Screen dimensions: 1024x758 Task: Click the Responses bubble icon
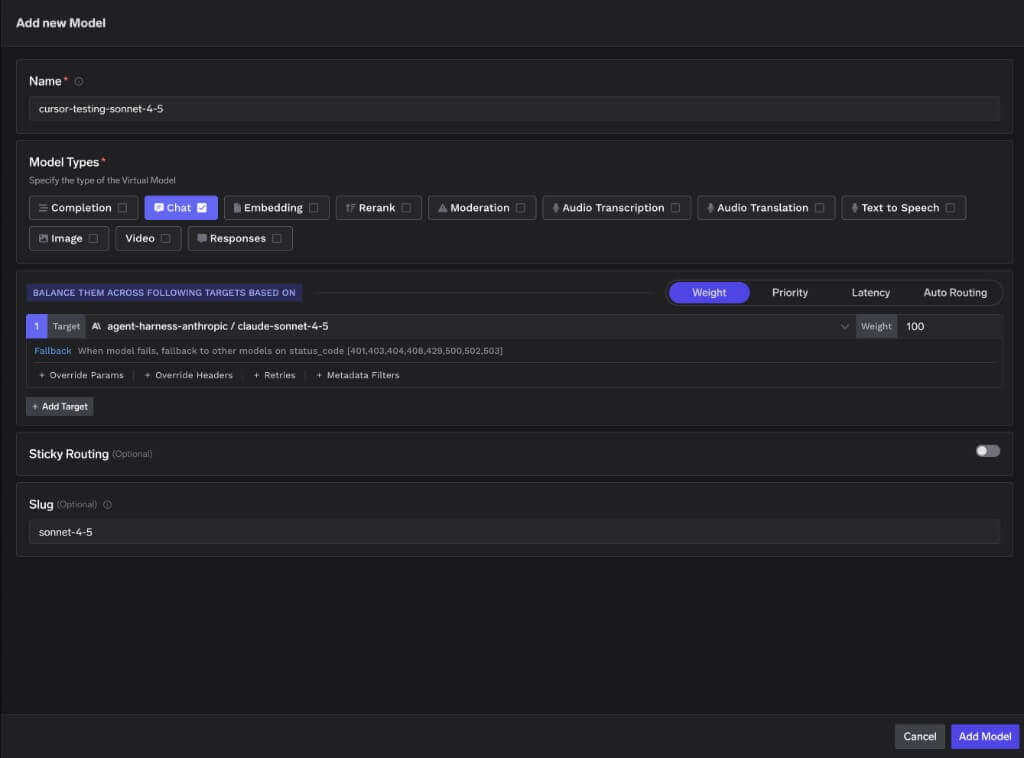[x=202, y=238]
